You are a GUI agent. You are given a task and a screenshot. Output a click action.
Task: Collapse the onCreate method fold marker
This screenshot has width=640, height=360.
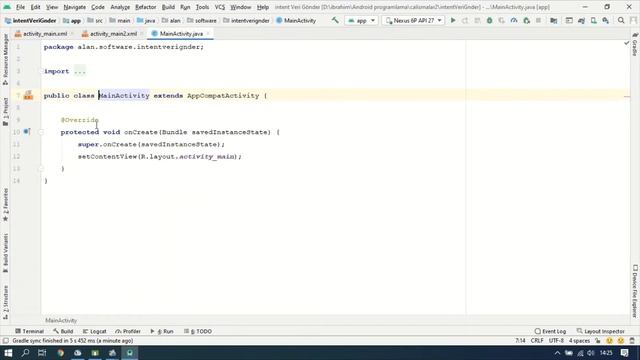coord(41,132)
